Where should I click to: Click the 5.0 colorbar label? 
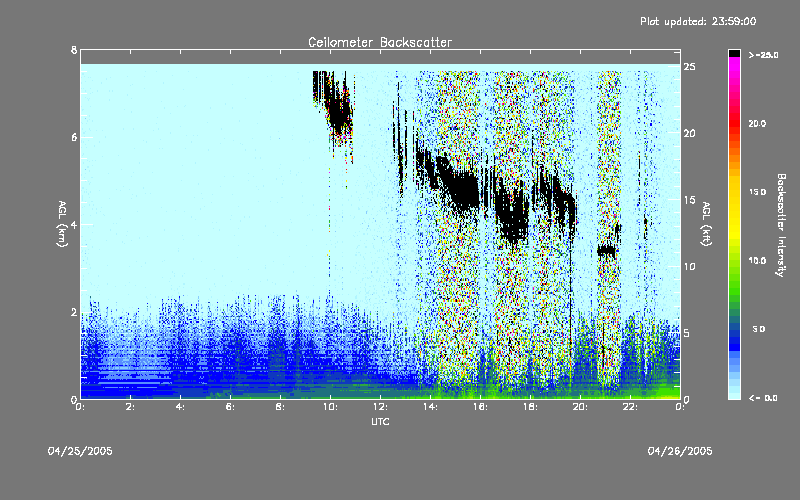759,329
